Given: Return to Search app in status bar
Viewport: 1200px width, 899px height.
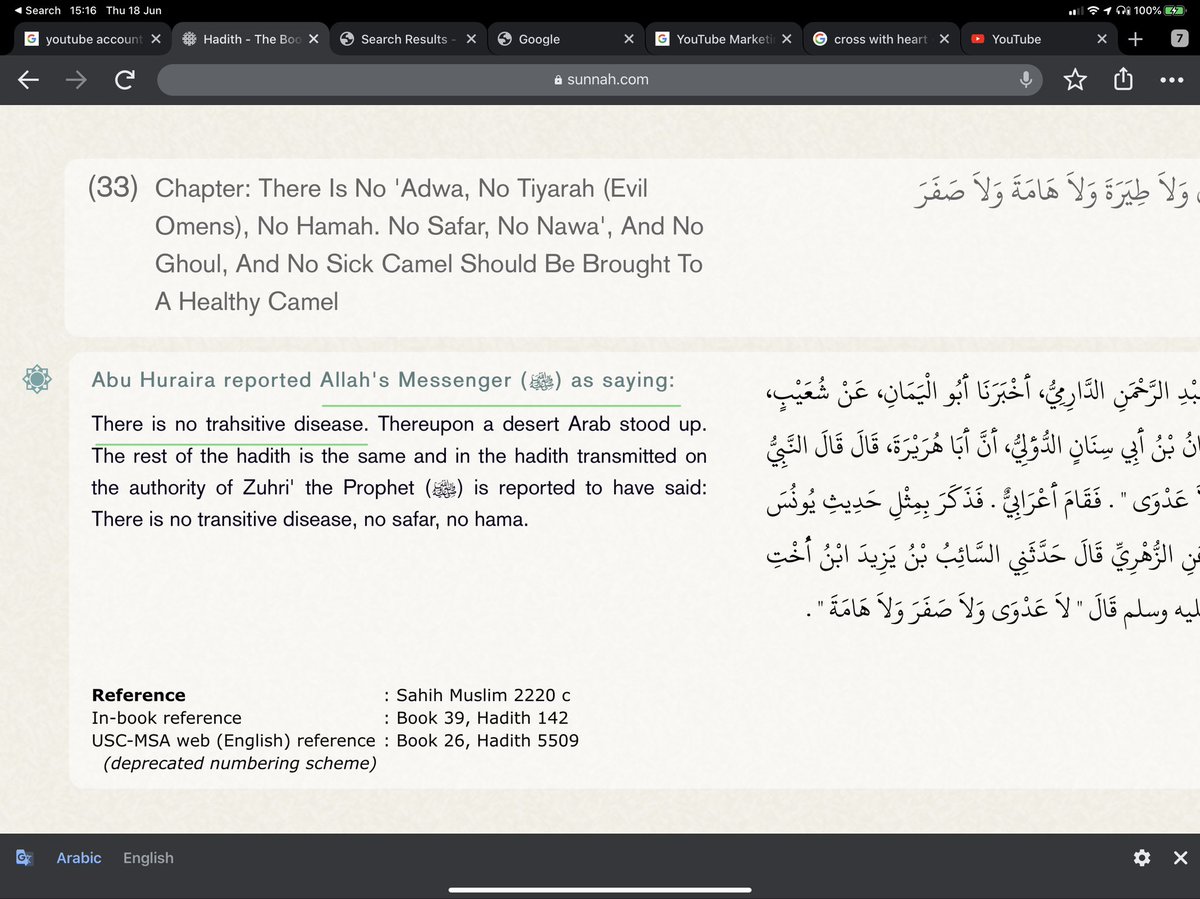Looking at the screenshot, I should [x=37, y=10].
